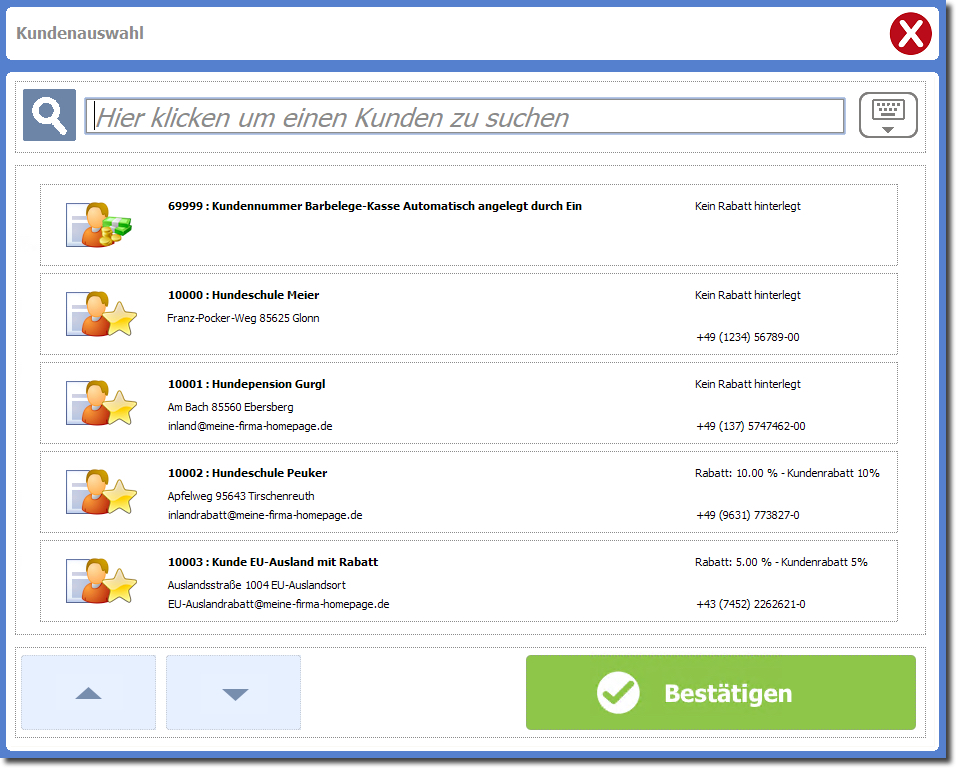
Task: Click the customer icon for Hundeschule Meier
Action: 99,313
